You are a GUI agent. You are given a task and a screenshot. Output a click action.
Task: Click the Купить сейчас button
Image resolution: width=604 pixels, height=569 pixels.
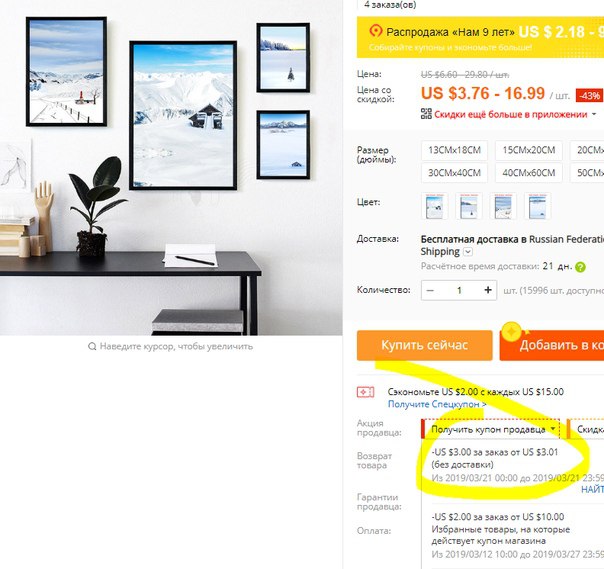pos(424,345)
